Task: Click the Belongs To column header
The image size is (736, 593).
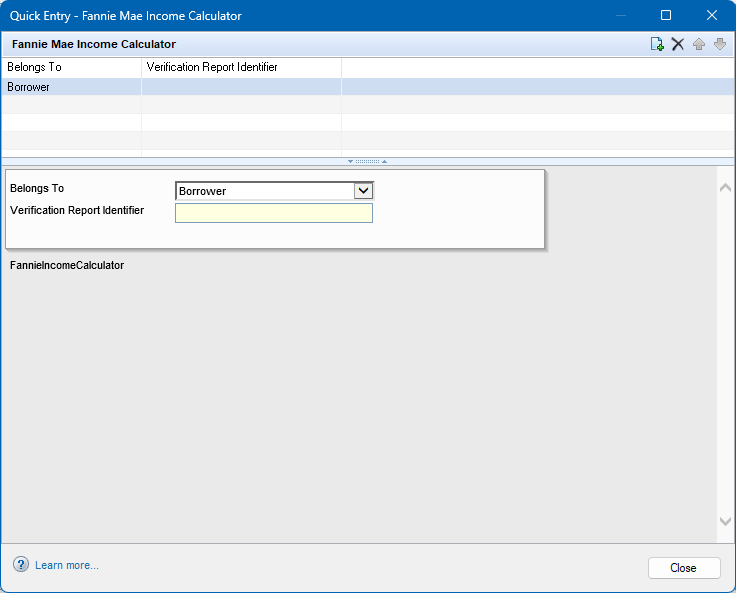Action: point(71,67)
